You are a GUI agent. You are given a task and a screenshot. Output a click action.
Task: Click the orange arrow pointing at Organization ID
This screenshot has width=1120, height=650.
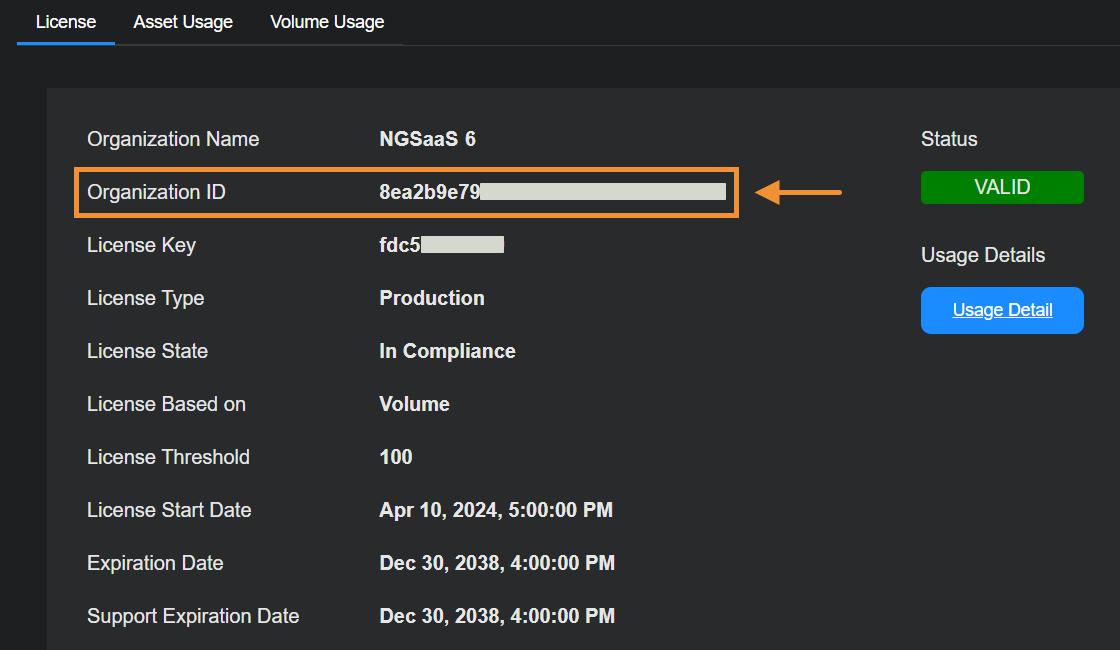[798, 192]
